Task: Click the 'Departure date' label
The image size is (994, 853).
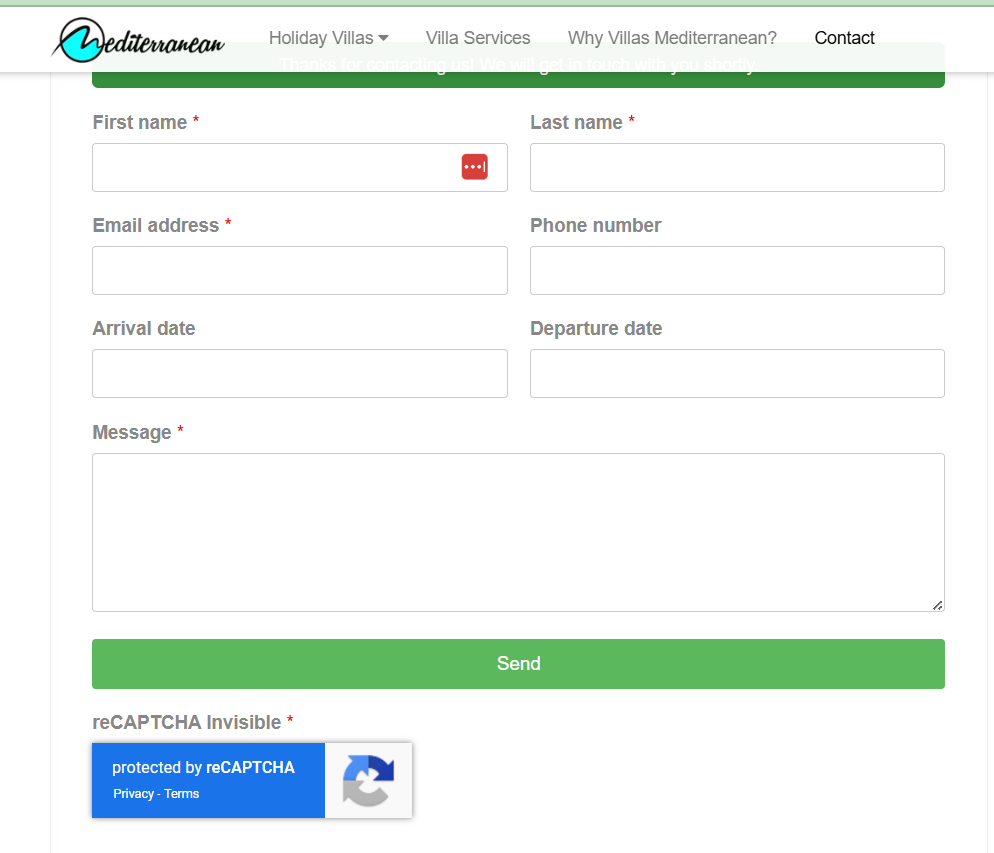Action: (596, 328)
